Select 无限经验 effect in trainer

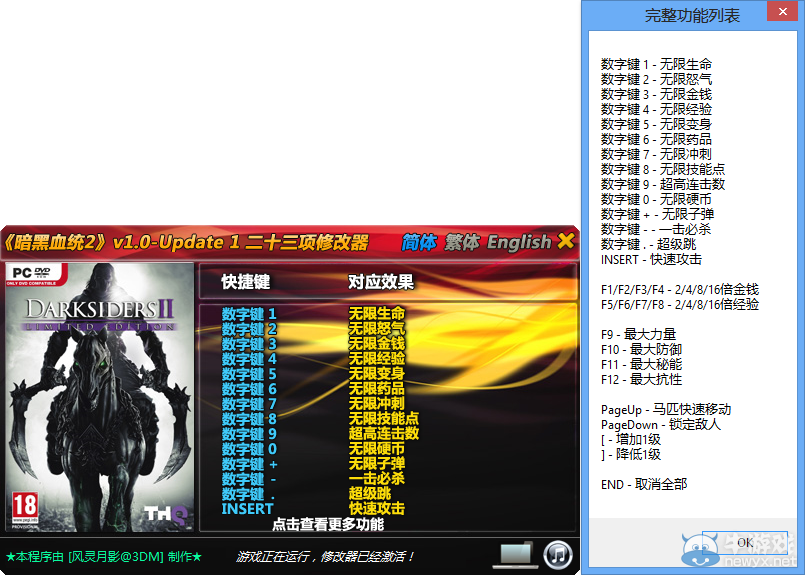pyautogui.click(x=377, y=358)
